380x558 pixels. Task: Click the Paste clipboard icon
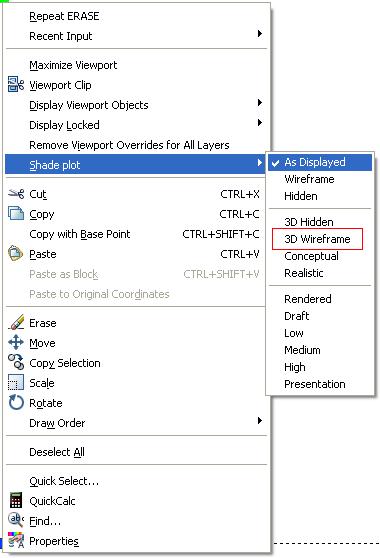click(x=15, y=254)
